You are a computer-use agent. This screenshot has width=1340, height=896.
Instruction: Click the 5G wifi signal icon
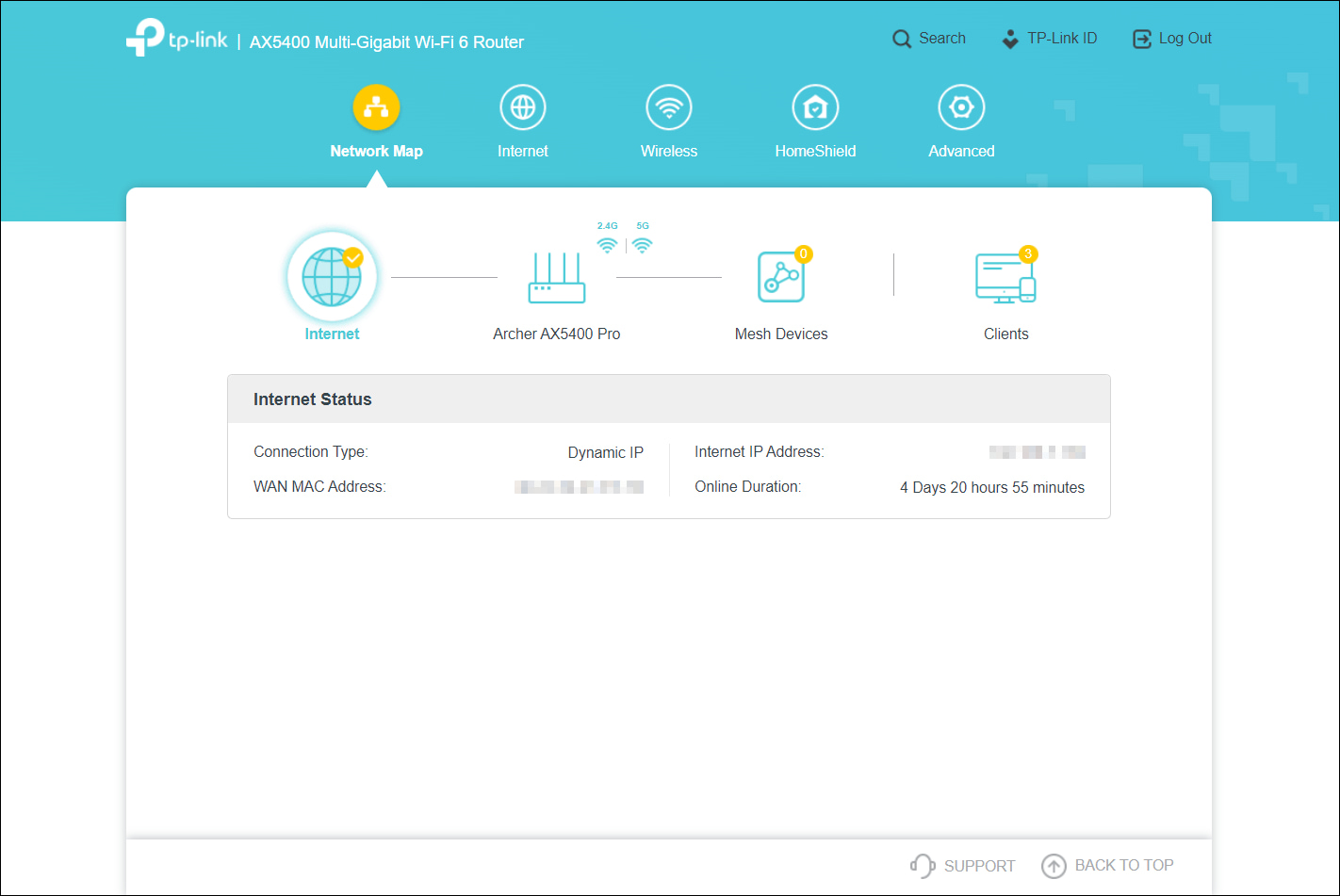point(642,245)
